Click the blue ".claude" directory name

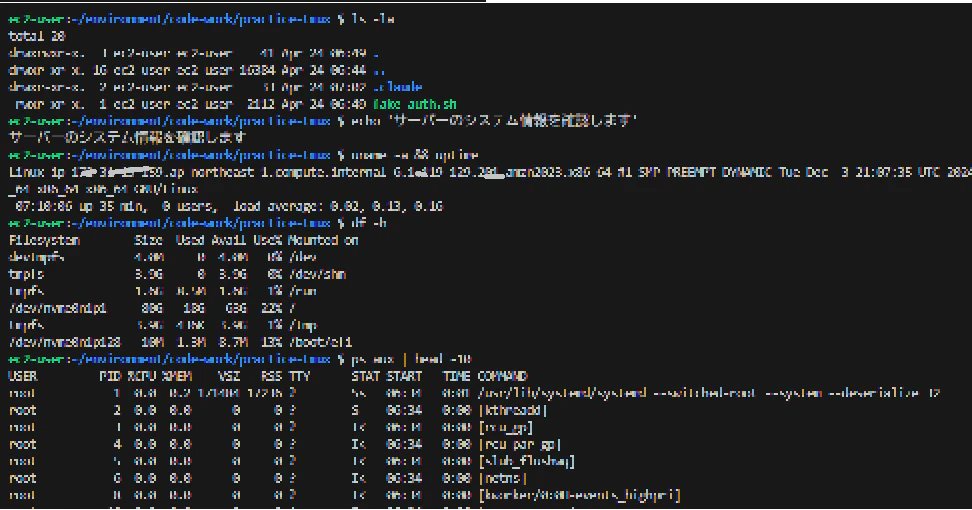pos(397,87)
